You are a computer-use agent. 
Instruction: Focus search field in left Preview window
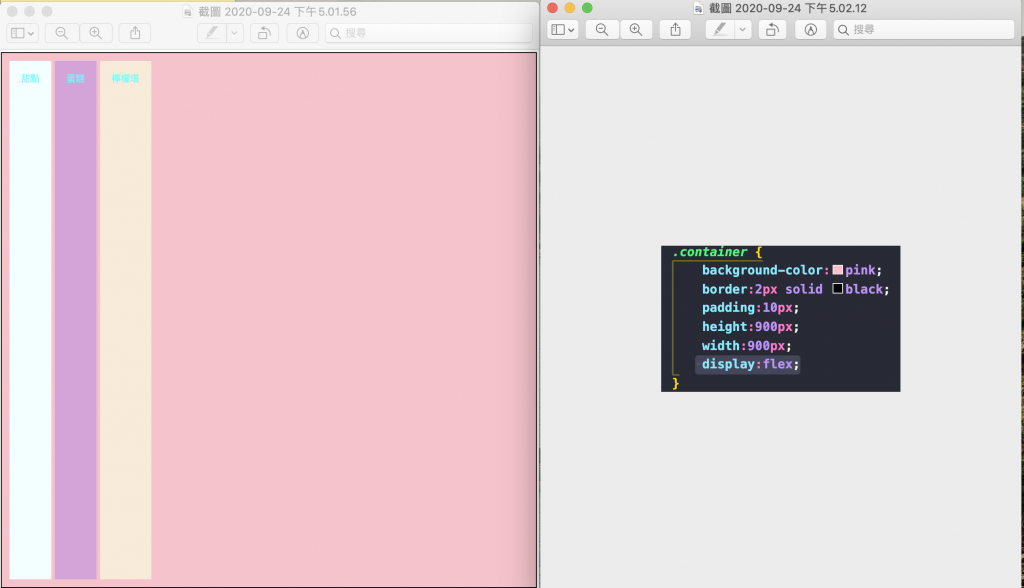pos(428,33)
